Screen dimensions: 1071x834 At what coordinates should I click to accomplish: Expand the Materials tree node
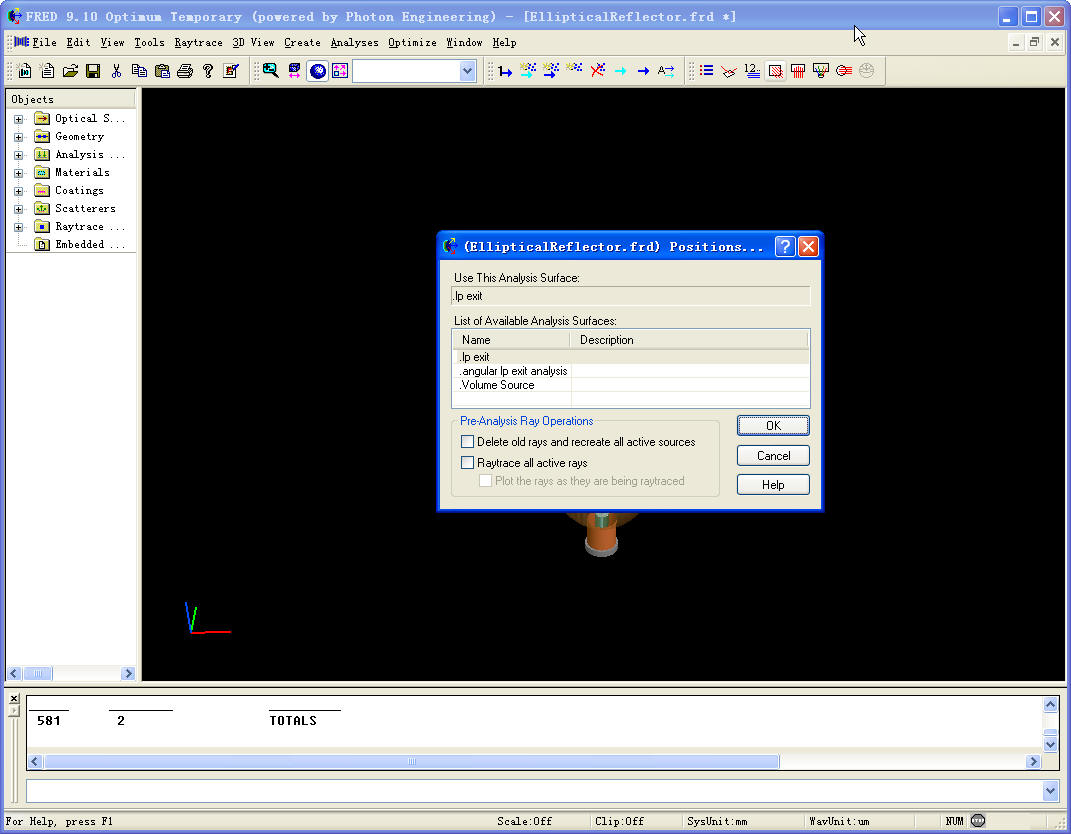[x=18, y=173]
